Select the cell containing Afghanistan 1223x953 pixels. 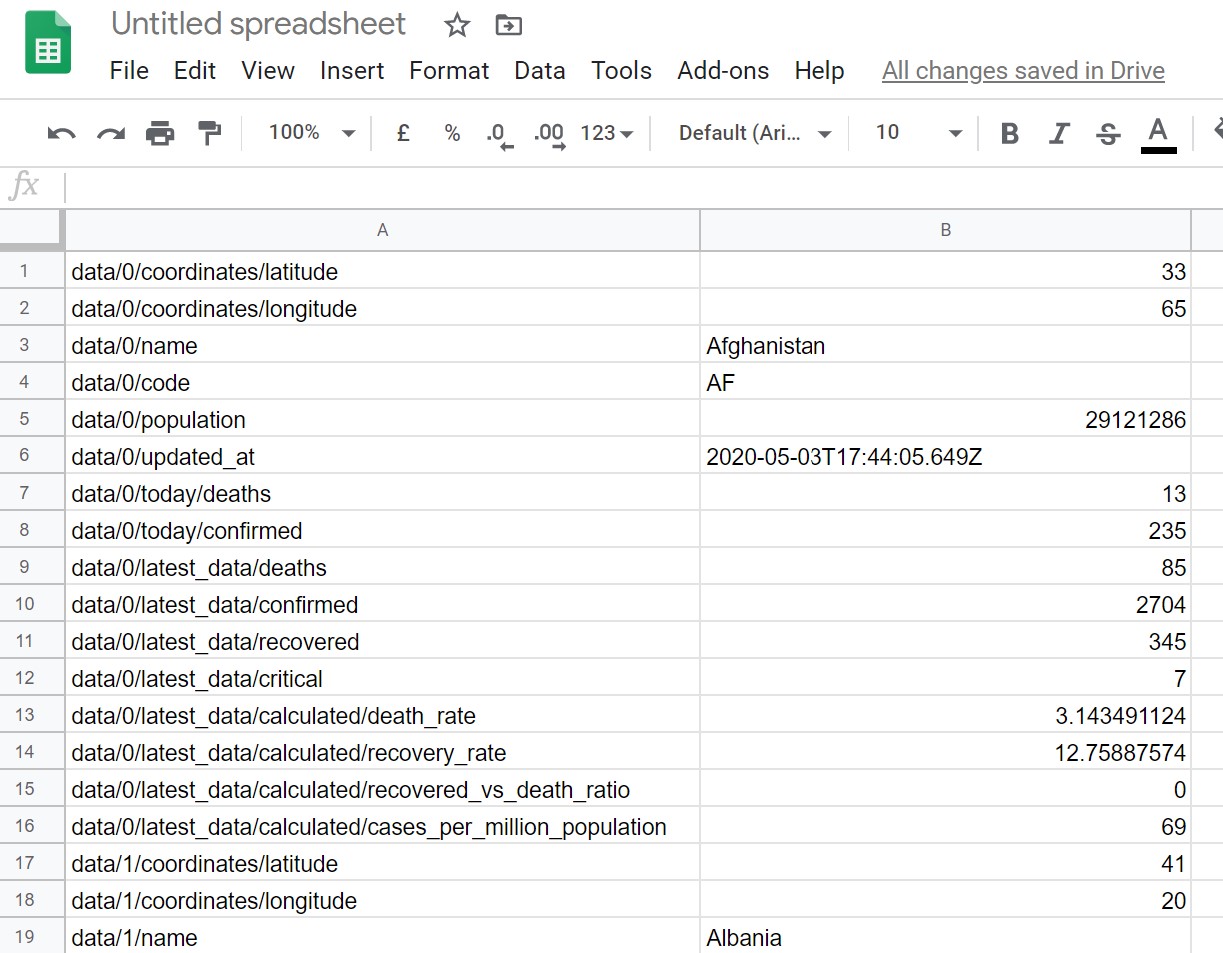tap(945, 346)
